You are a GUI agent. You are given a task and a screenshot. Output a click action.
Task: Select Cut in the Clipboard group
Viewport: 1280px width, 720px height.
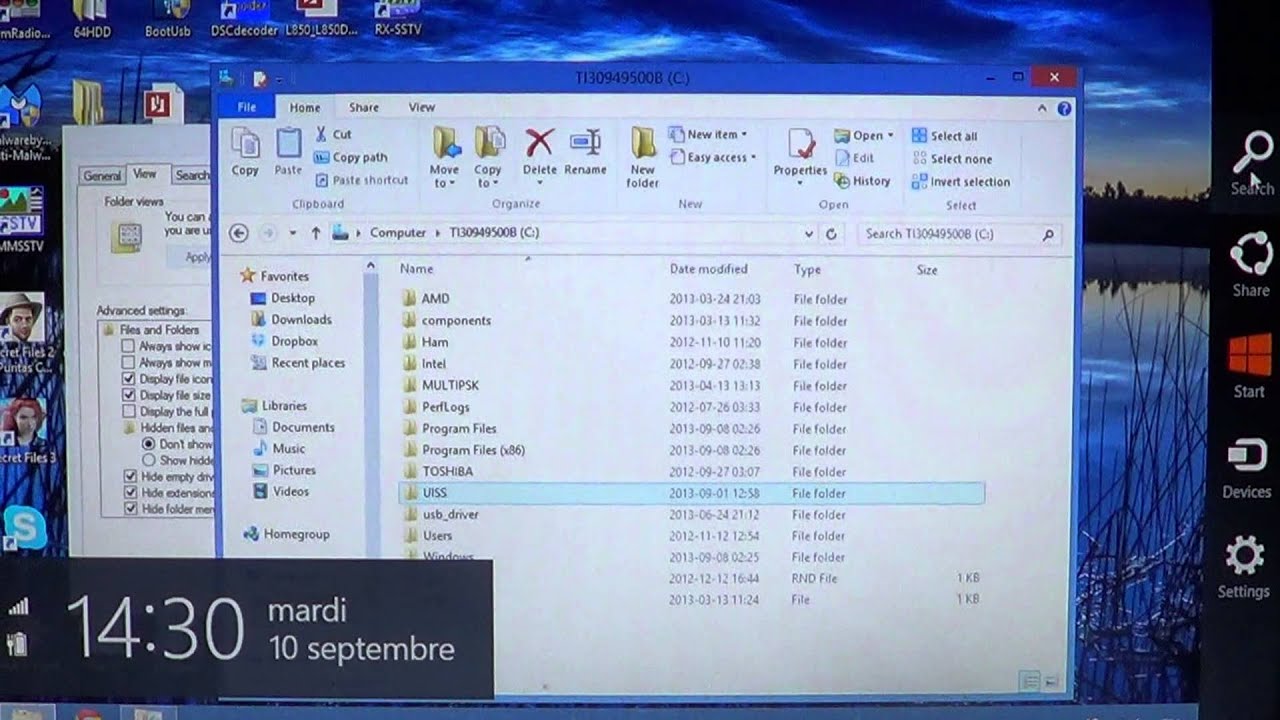(333, 134)
